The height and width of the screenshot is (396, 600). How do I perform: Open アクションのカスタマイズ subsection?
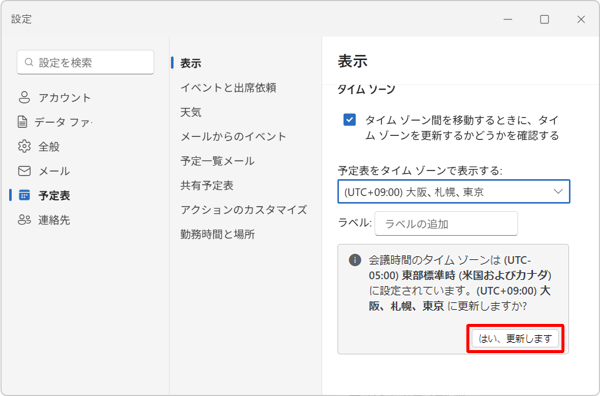coord(244,210)
